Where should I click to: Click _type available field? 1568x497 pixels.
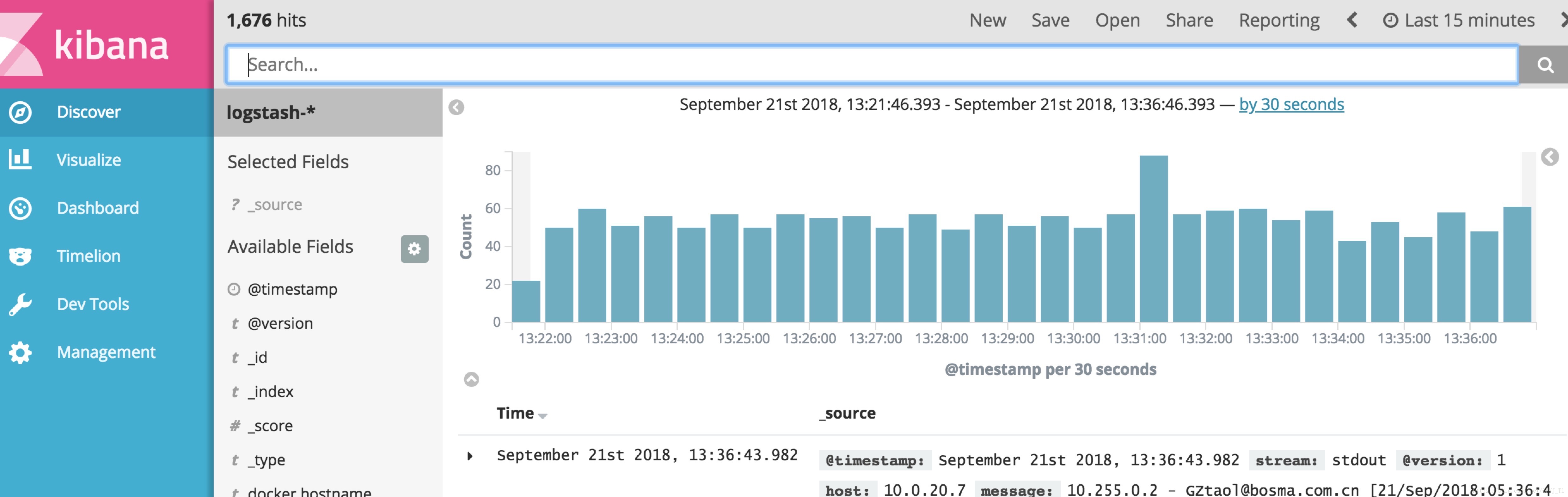tap(266, 460)
